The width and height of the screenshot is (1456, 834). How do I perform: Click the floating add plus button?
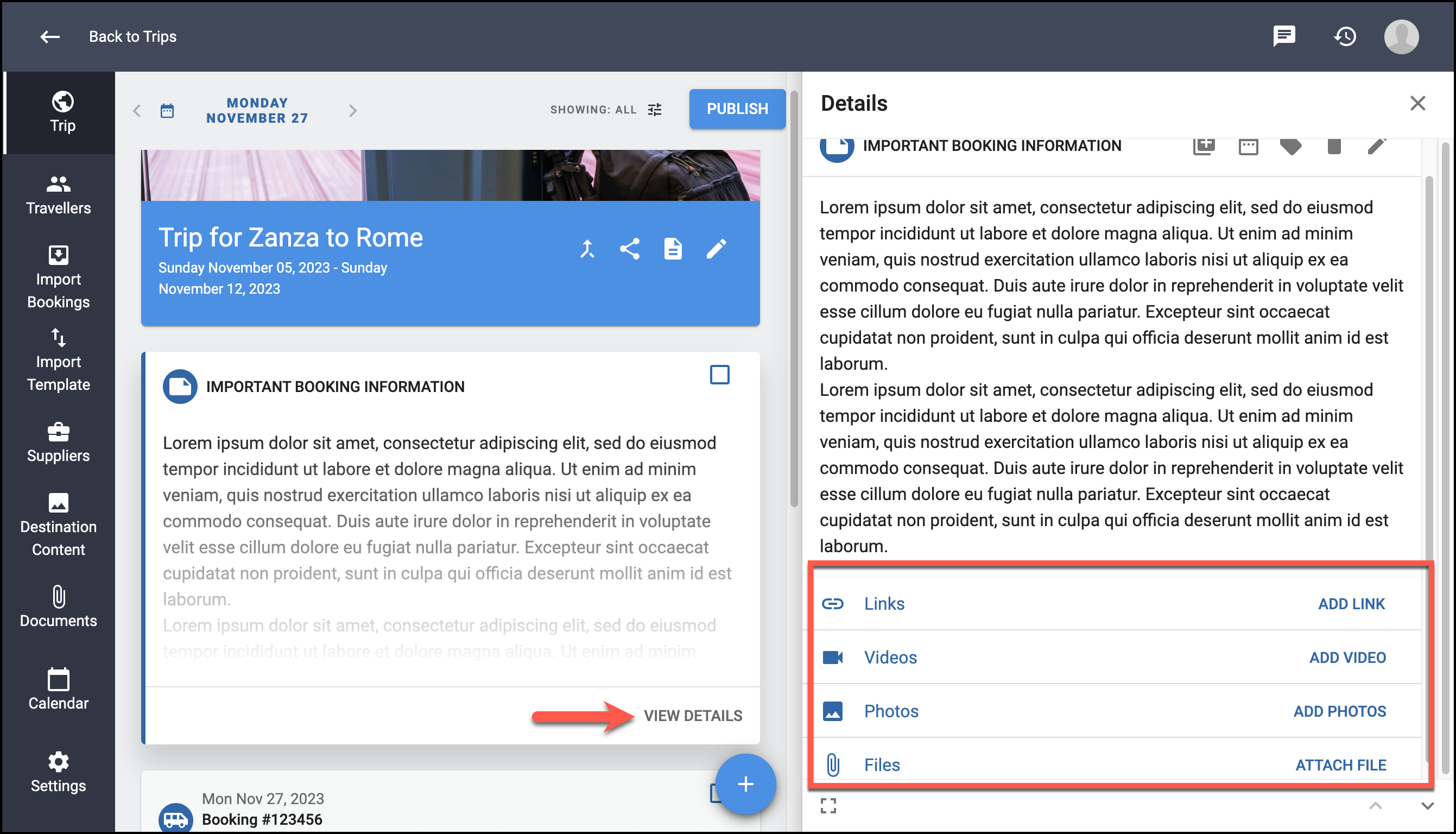[745, 784]
